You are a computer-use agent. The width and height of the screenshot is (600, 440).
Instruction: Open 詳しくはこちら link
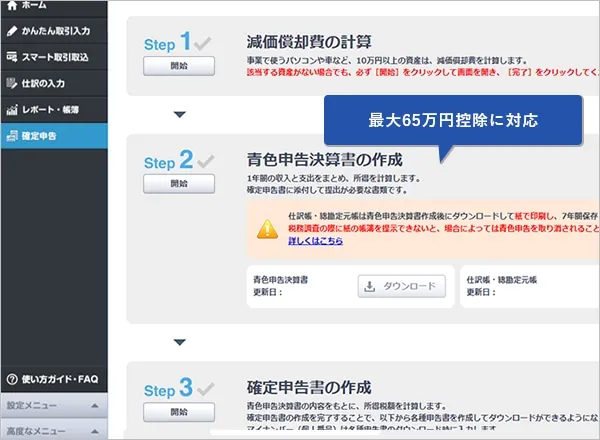tap(316, 241)
